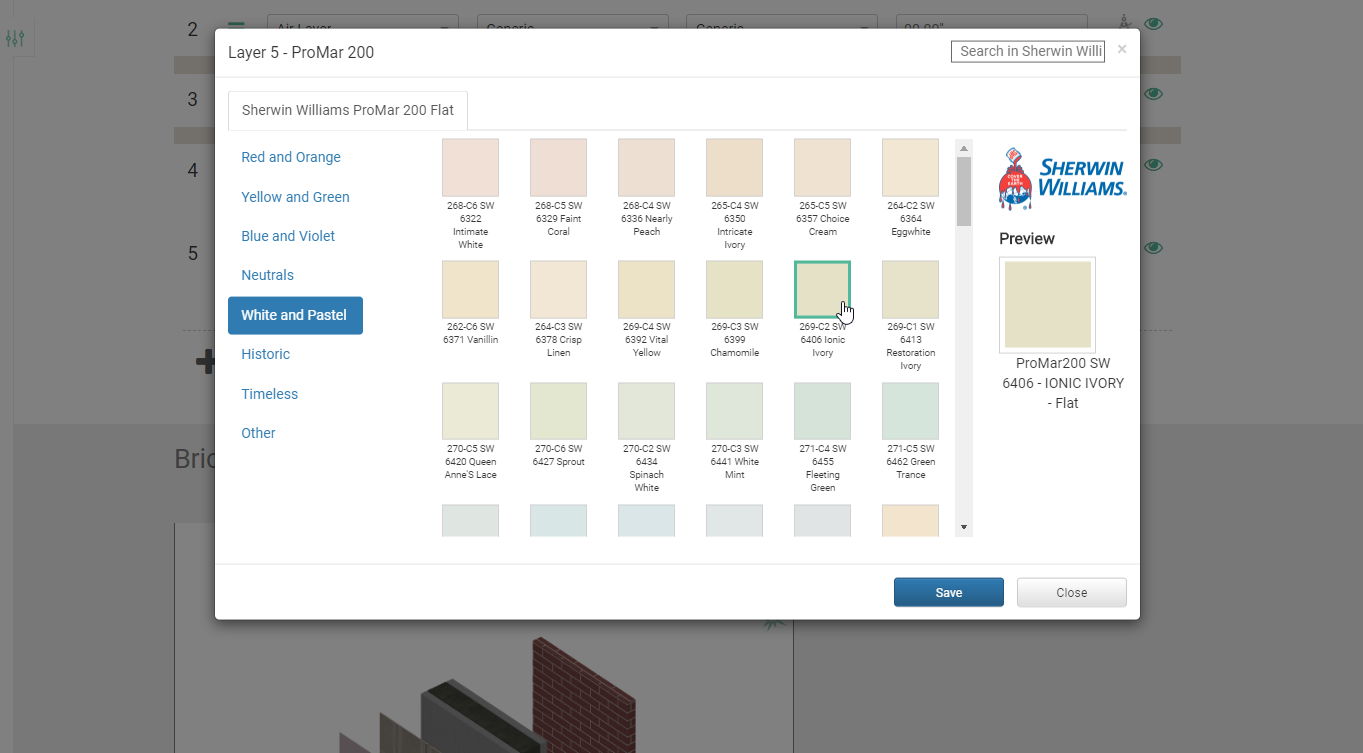This screenshot has width=1363, height=753.
Task: Click the drag handle icon of layer 2
Action: click(236, 26)
